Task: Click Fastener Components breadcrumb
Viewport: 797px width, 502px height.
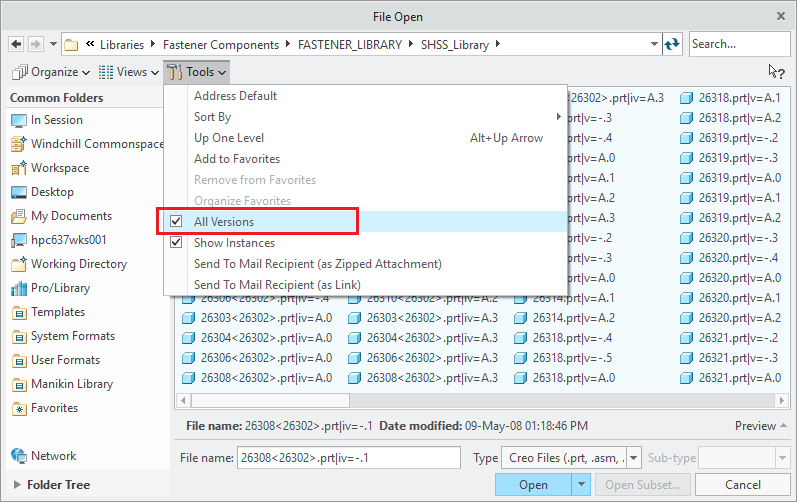Action: tap(221, 45)
